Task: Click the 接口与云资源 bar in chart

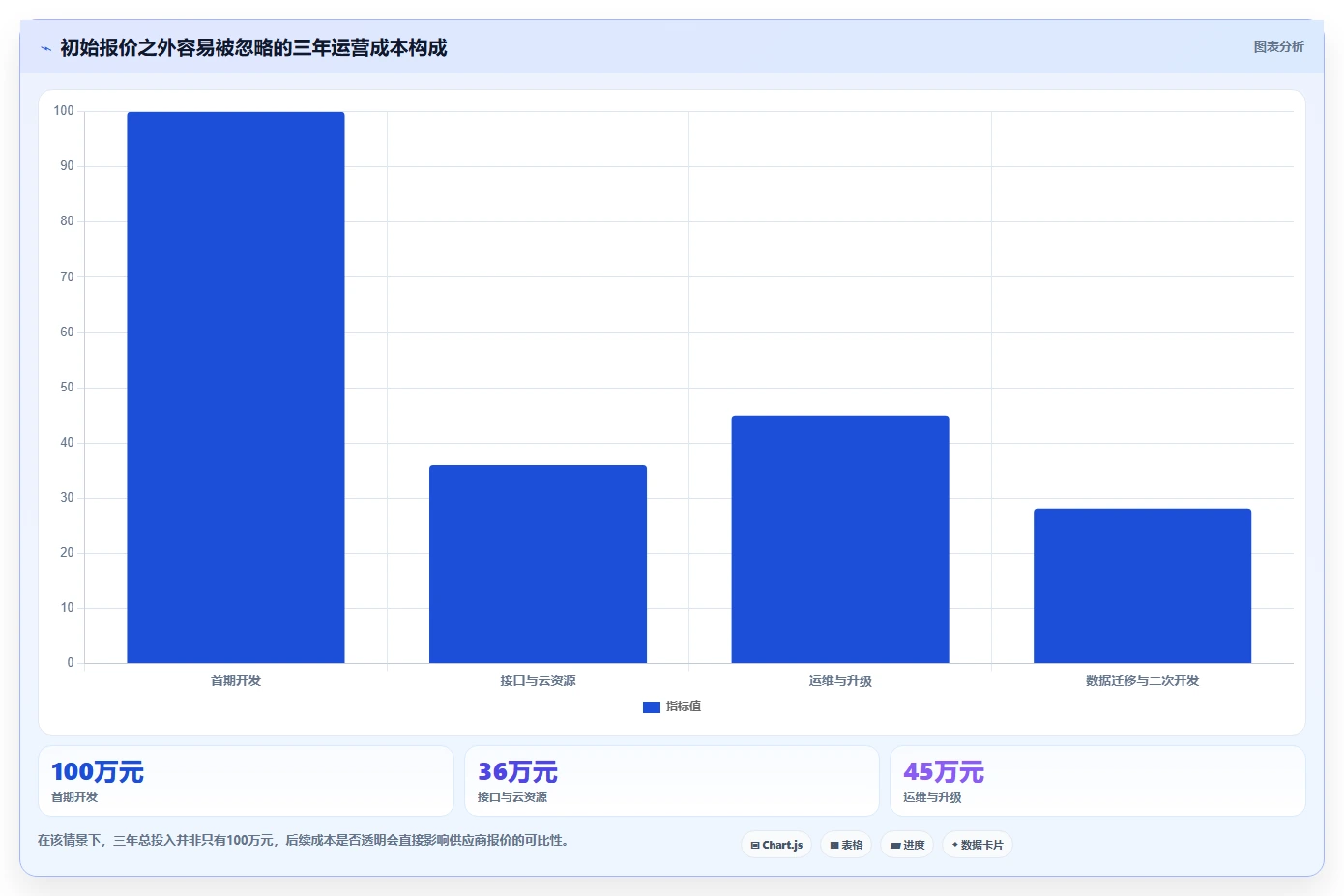Action: pyautogui.click(x=538, y=564)
